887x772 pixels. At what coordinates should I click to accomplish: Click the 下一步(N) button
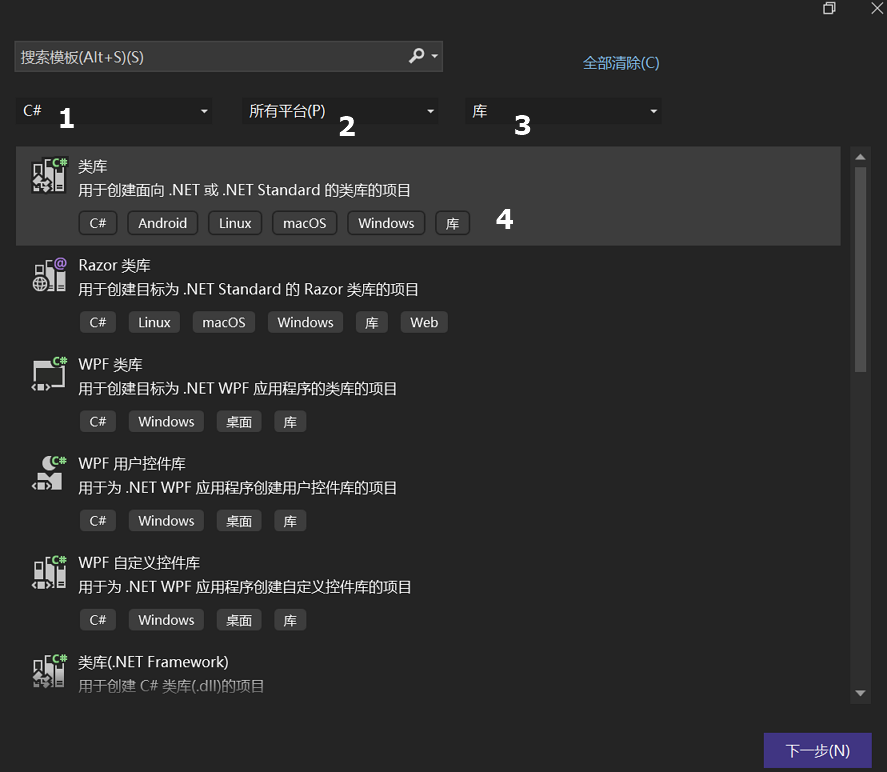pos(817,751)
